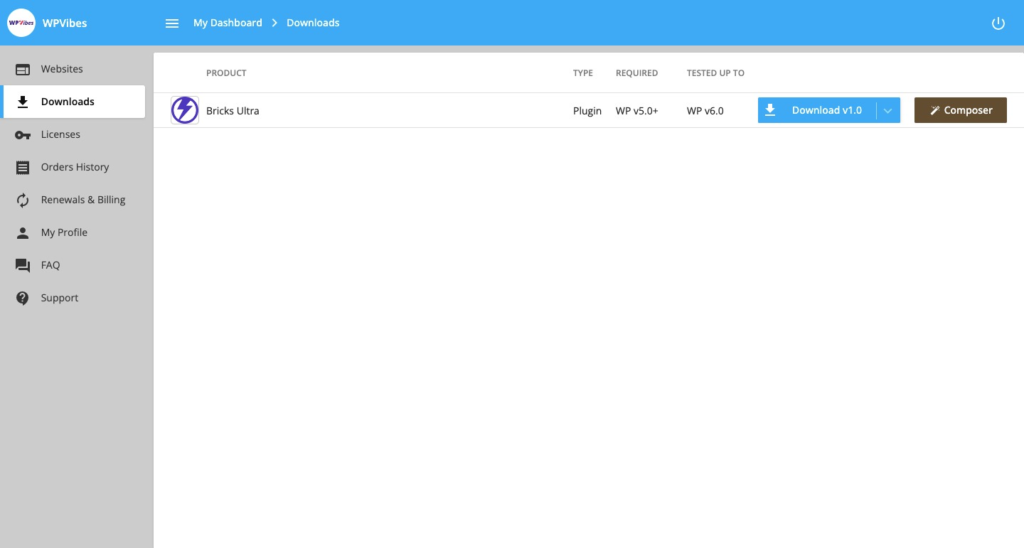
Task: Click the My Profile person icon
Action: point(23,233)
